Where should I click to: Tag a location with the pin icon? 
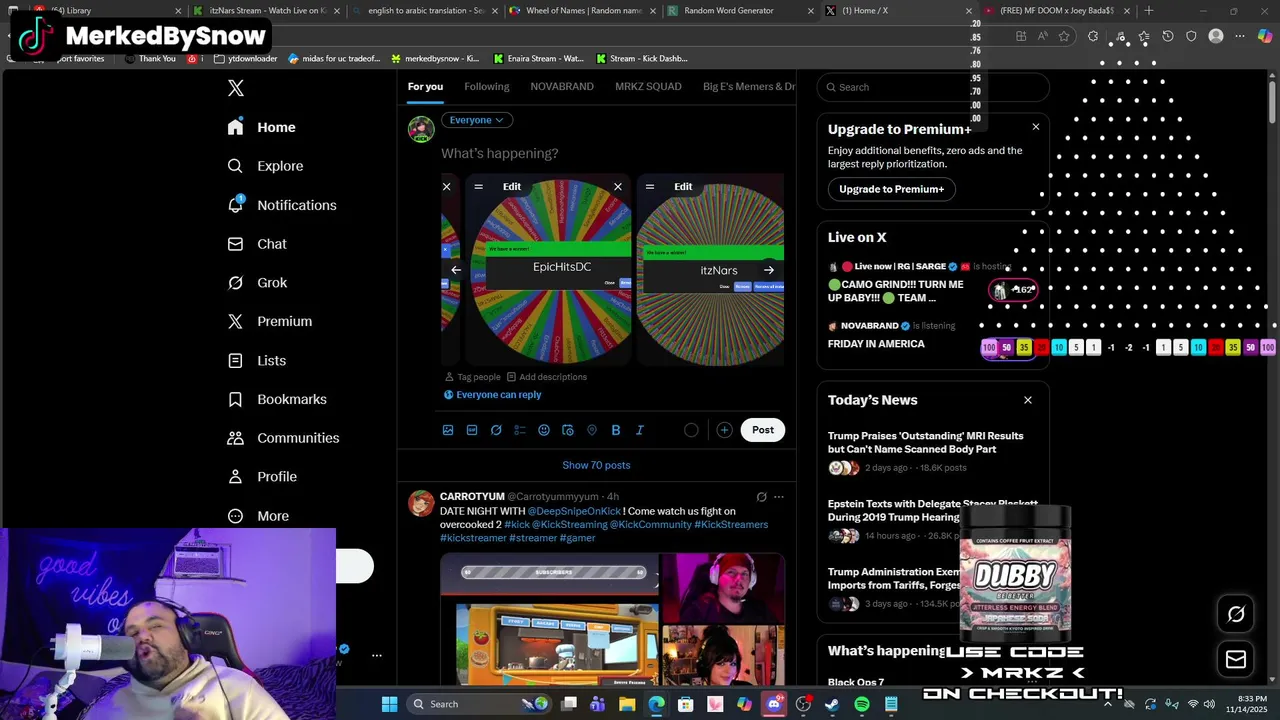pos(592,430)
